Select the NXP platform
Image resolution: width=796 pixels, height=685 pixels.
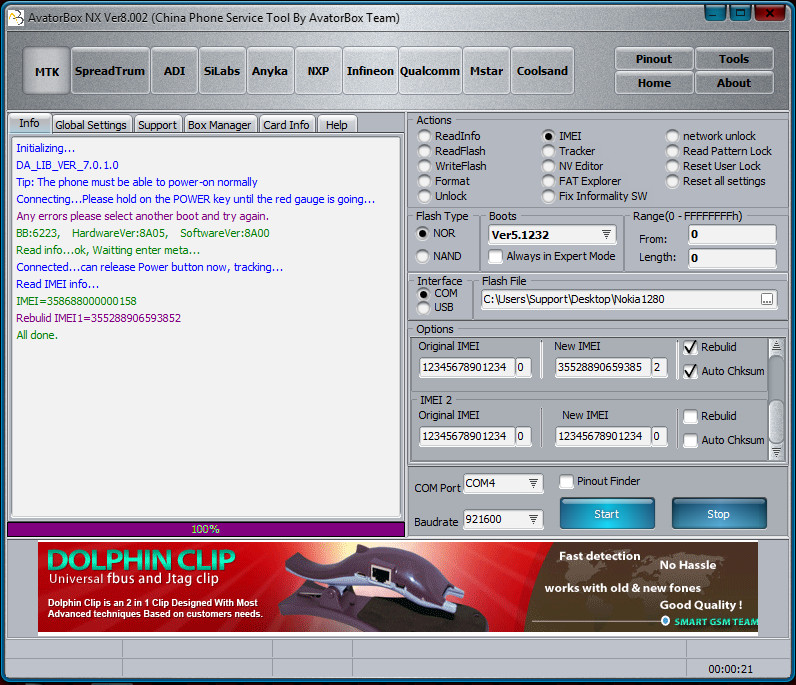pos(318,71)
